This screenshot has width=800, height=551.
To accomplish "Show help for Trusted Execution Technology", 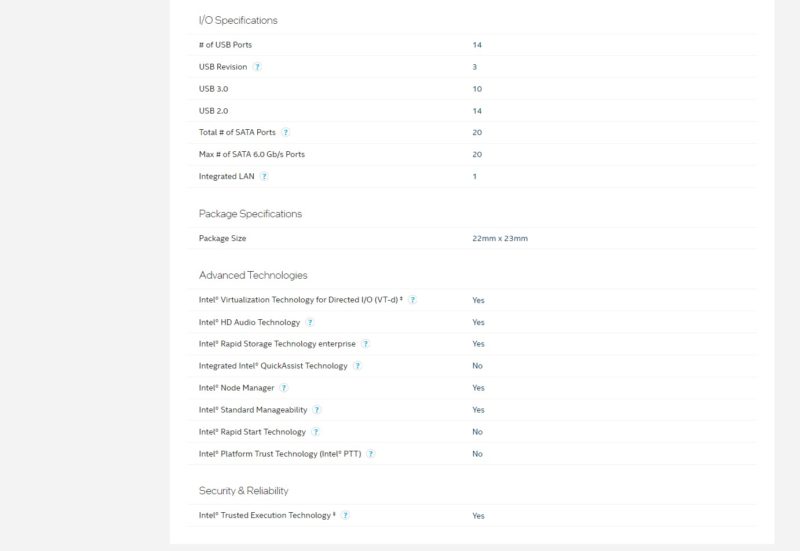I will [x=345, y=516].
